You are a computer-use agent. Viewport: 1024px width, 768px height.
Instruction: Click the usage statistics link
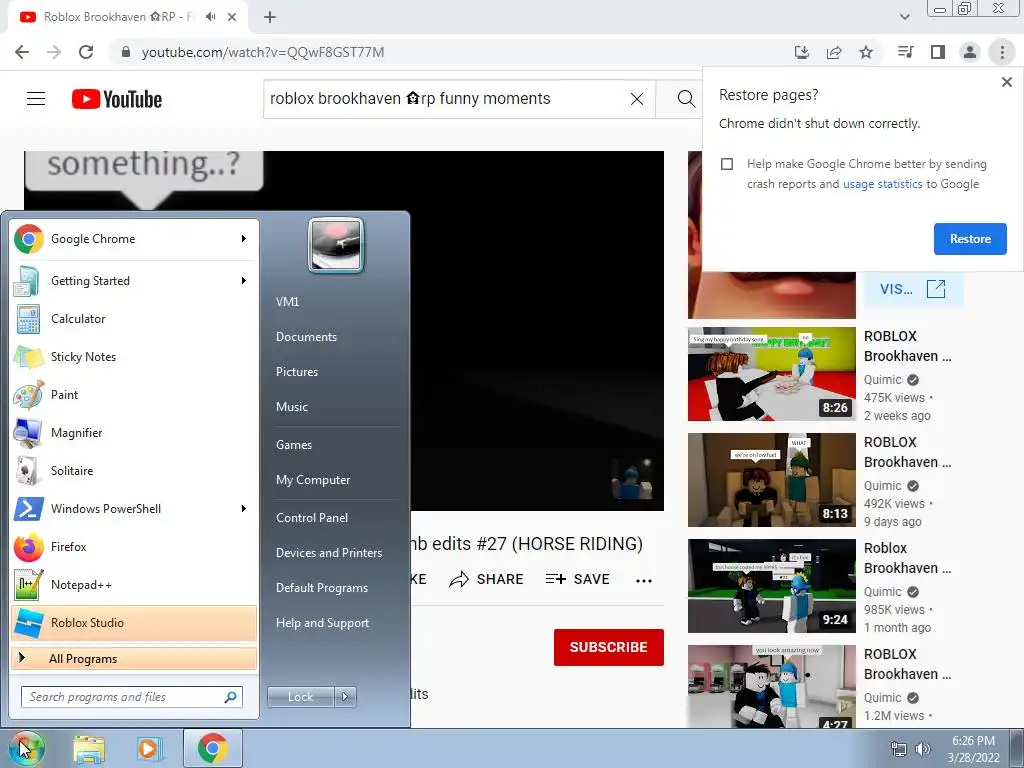pos(882,184)
